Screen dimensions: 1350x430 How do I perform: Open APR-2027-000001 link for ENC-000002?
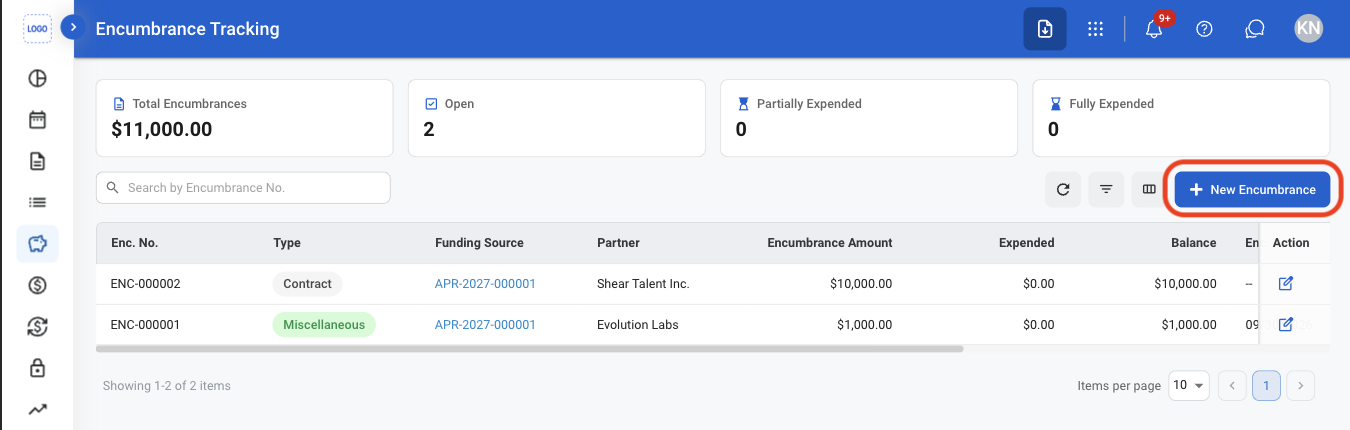click(485, 284)
